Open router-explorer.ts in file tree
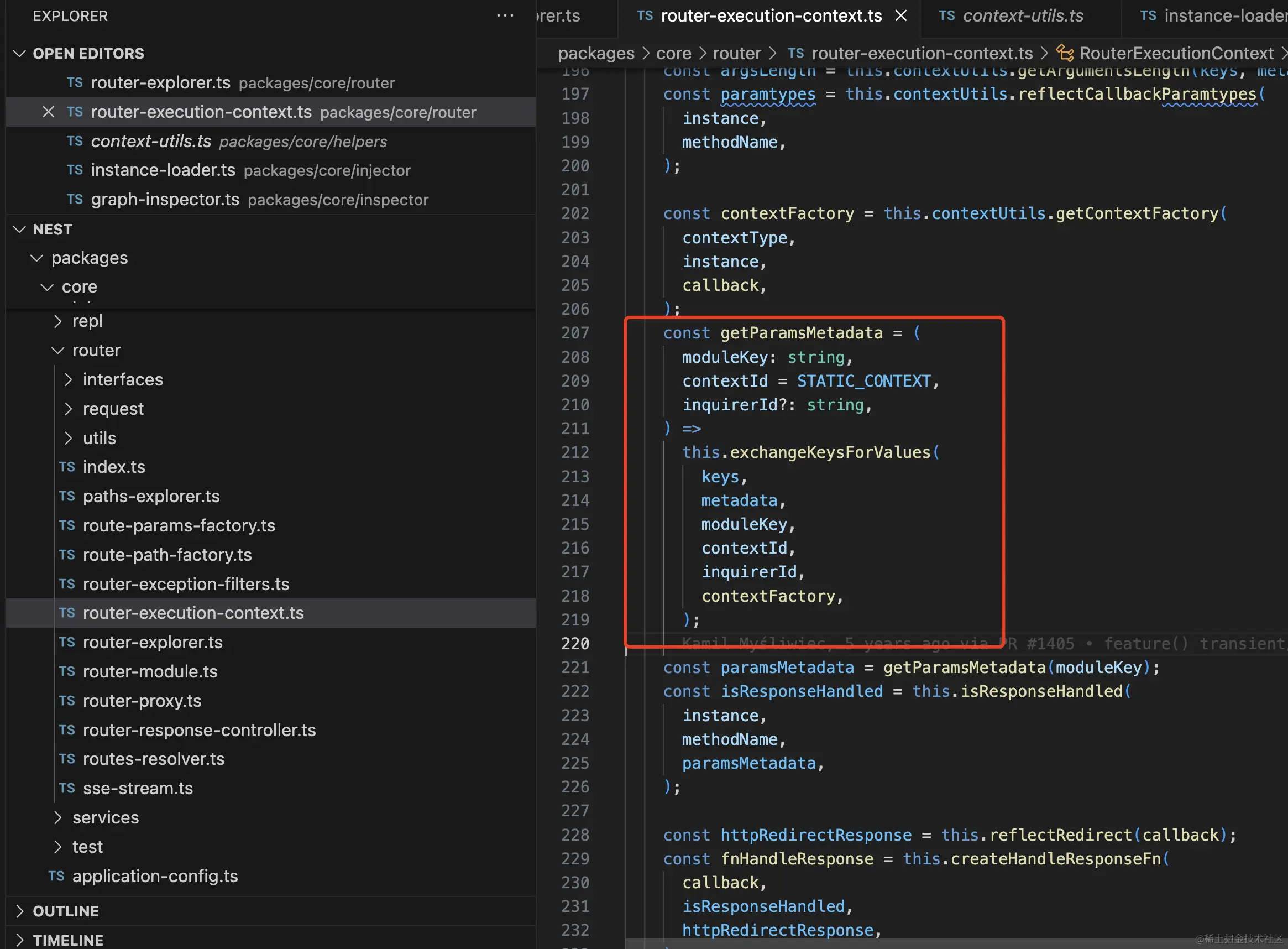1288x949 pixels. pyautogui.click(x=270, y=642)
